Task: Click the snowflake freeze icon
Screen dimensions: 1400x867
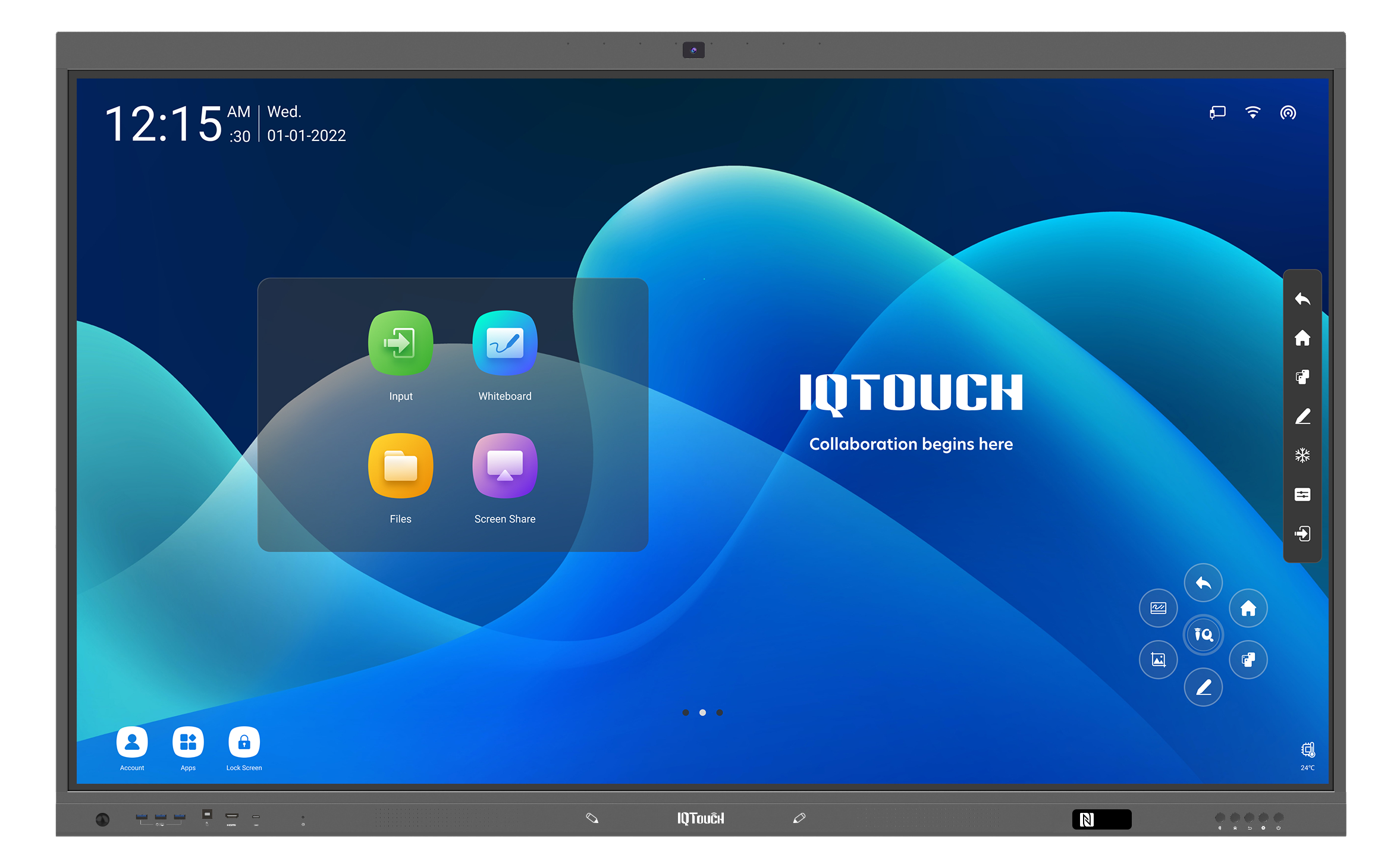Action: click(x=1302, y=456)
